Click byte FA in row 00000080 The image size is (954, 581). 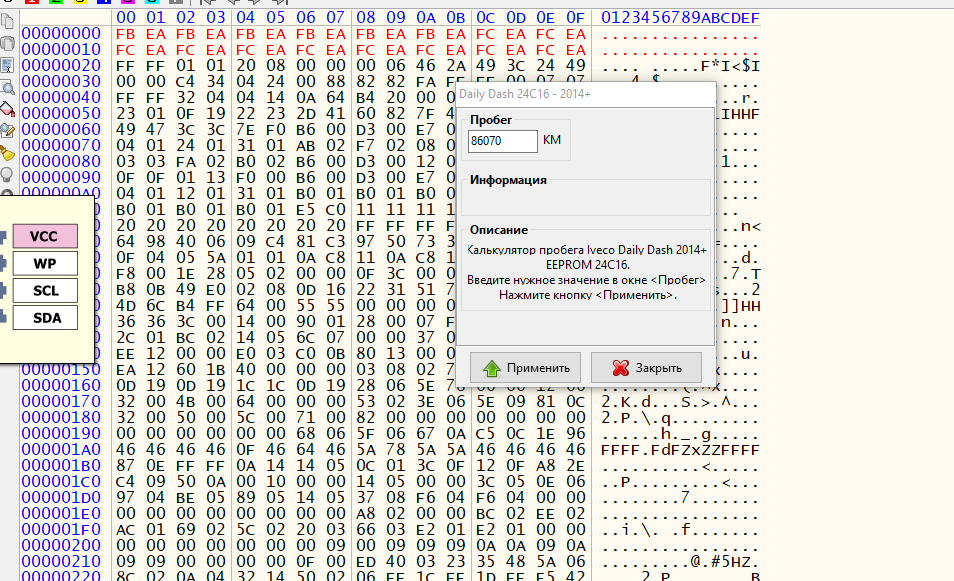186,162
